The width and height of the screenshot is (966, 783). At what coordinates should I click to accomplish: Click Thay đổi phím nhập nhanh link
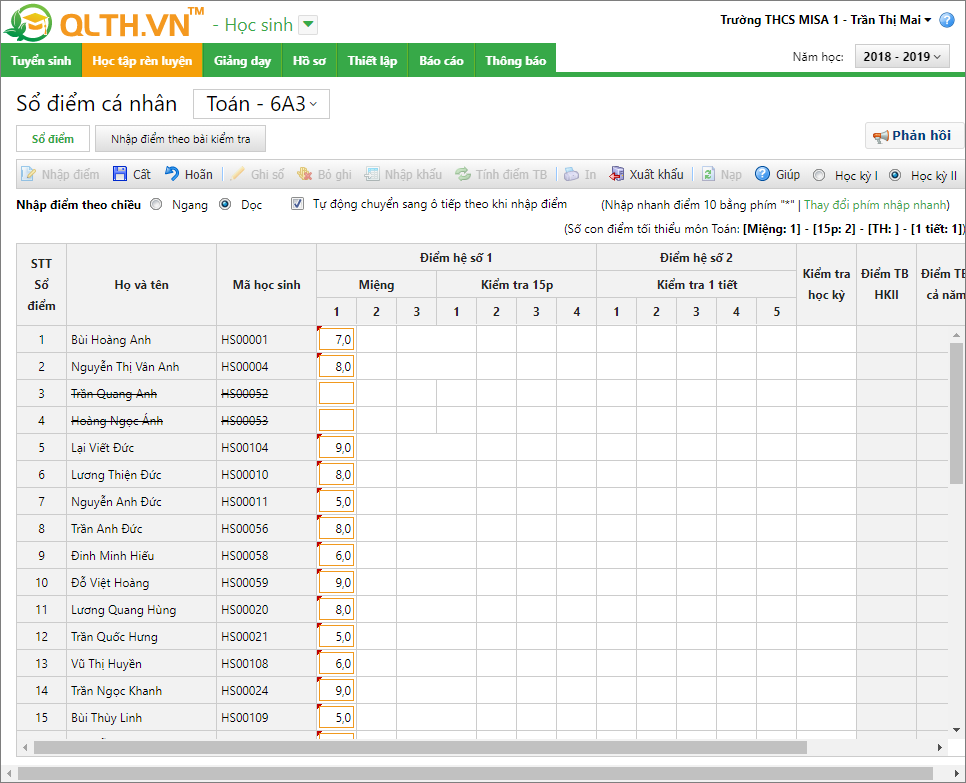[877, 204]
